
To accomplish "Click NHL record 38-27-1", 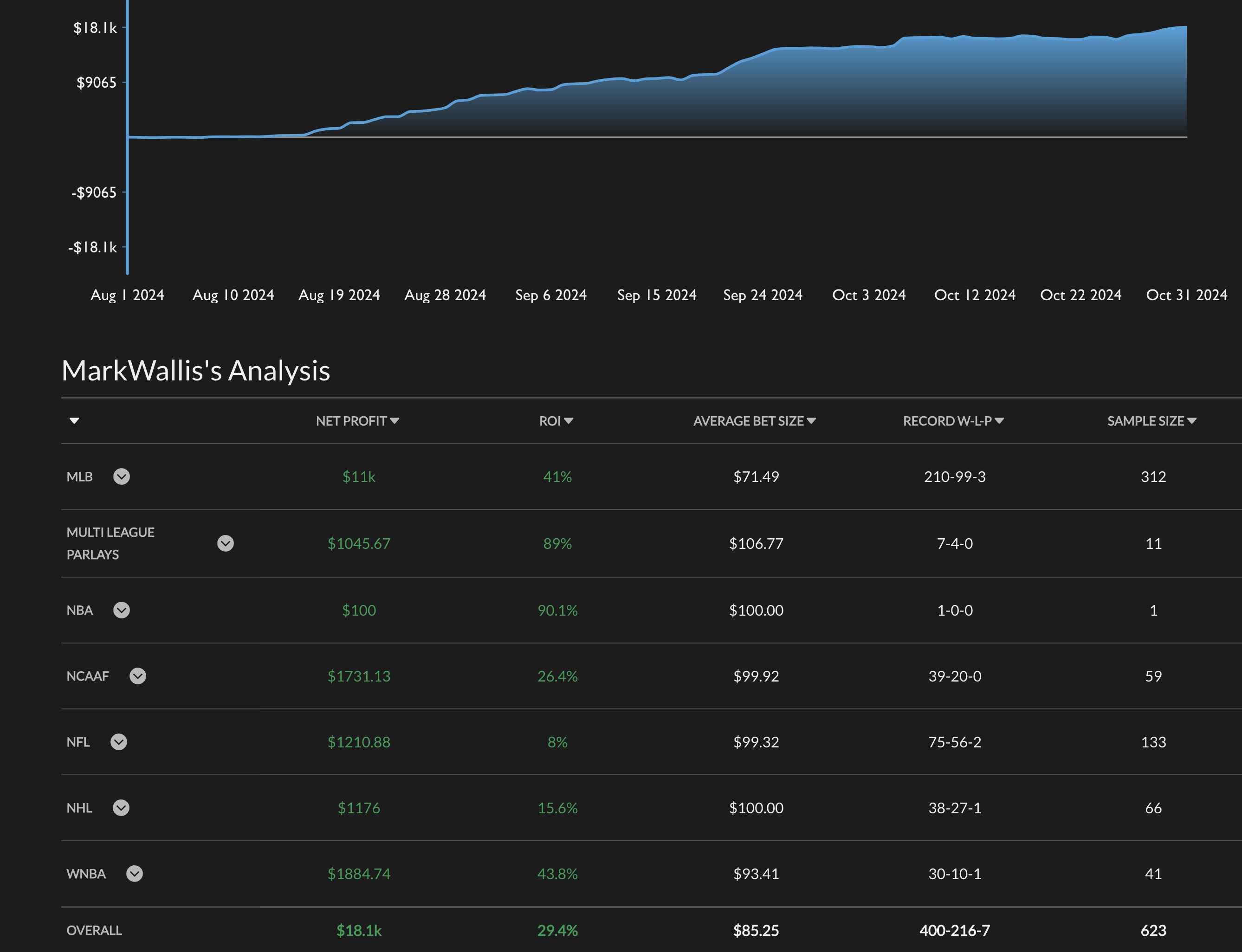I will click(x=955, y=808).
